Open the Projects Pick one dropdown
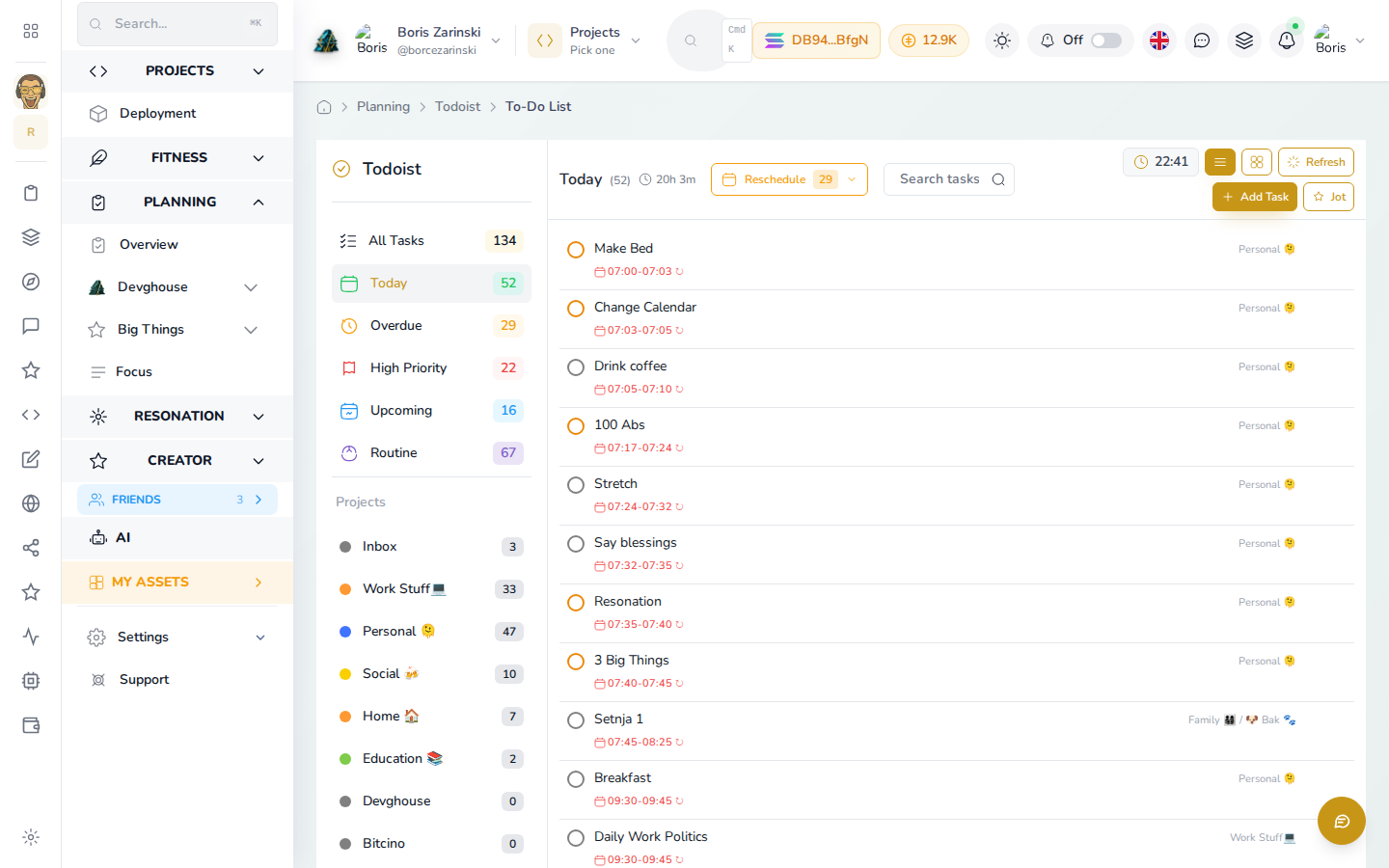 click(586, 41)
